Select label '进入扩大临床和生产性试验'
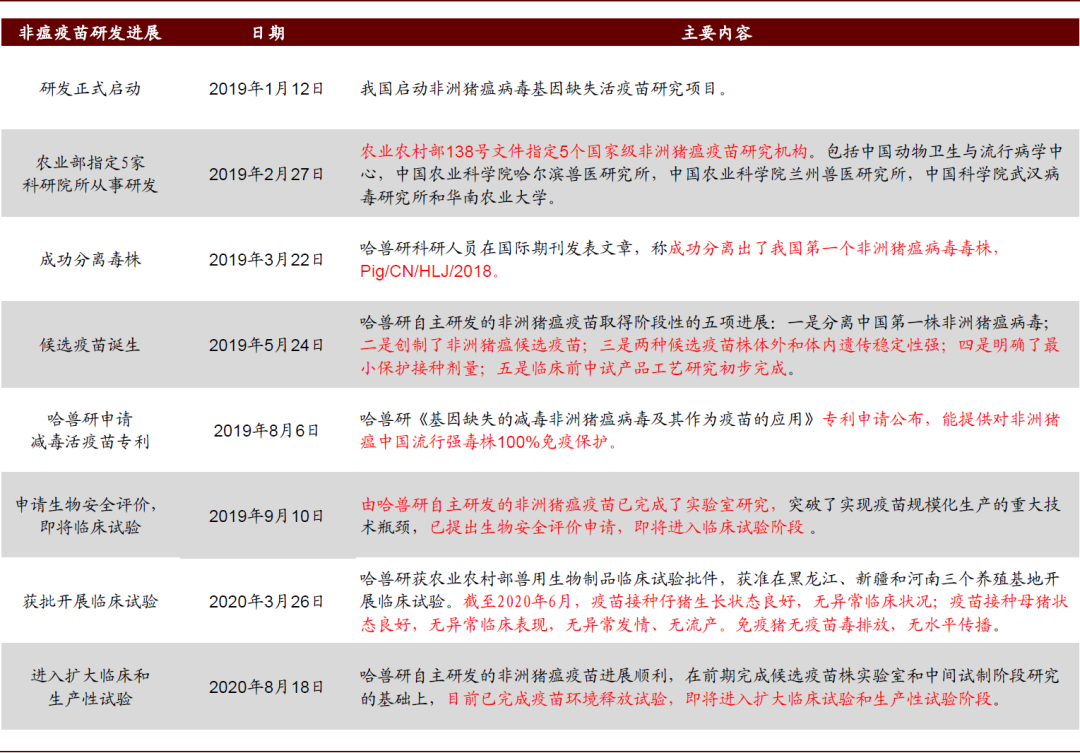 pyautogui.click(x=90, y=687)
